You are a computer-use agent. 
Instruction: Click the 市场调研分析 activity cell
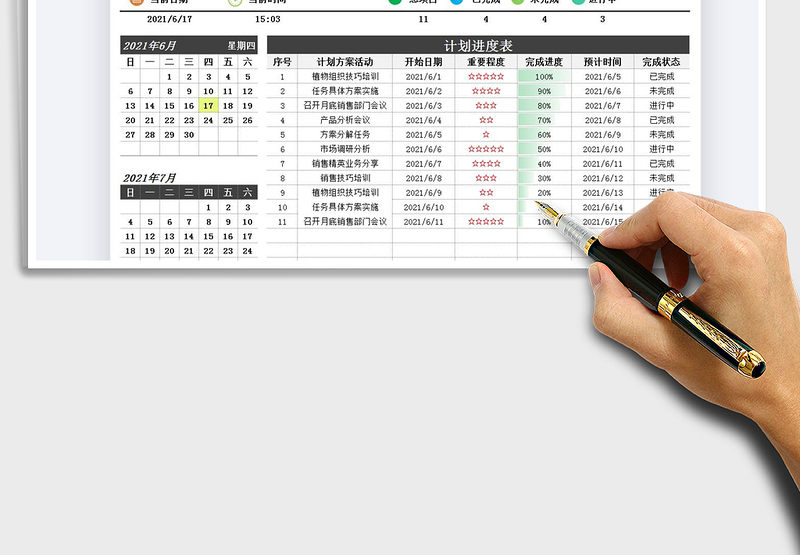click(345, 149)
